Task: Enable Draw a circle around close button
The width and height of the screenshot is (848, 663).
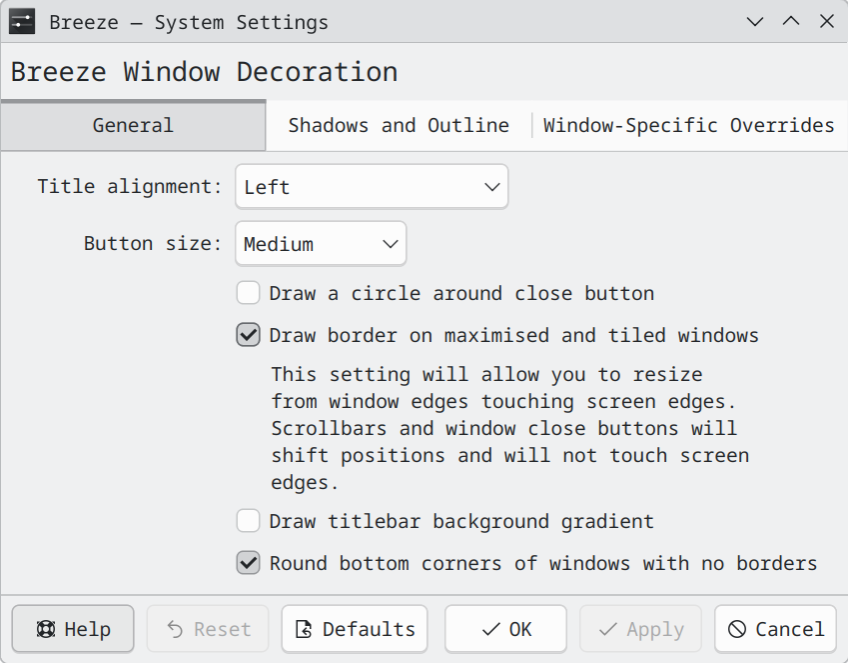Action: [x=248, y=293]
